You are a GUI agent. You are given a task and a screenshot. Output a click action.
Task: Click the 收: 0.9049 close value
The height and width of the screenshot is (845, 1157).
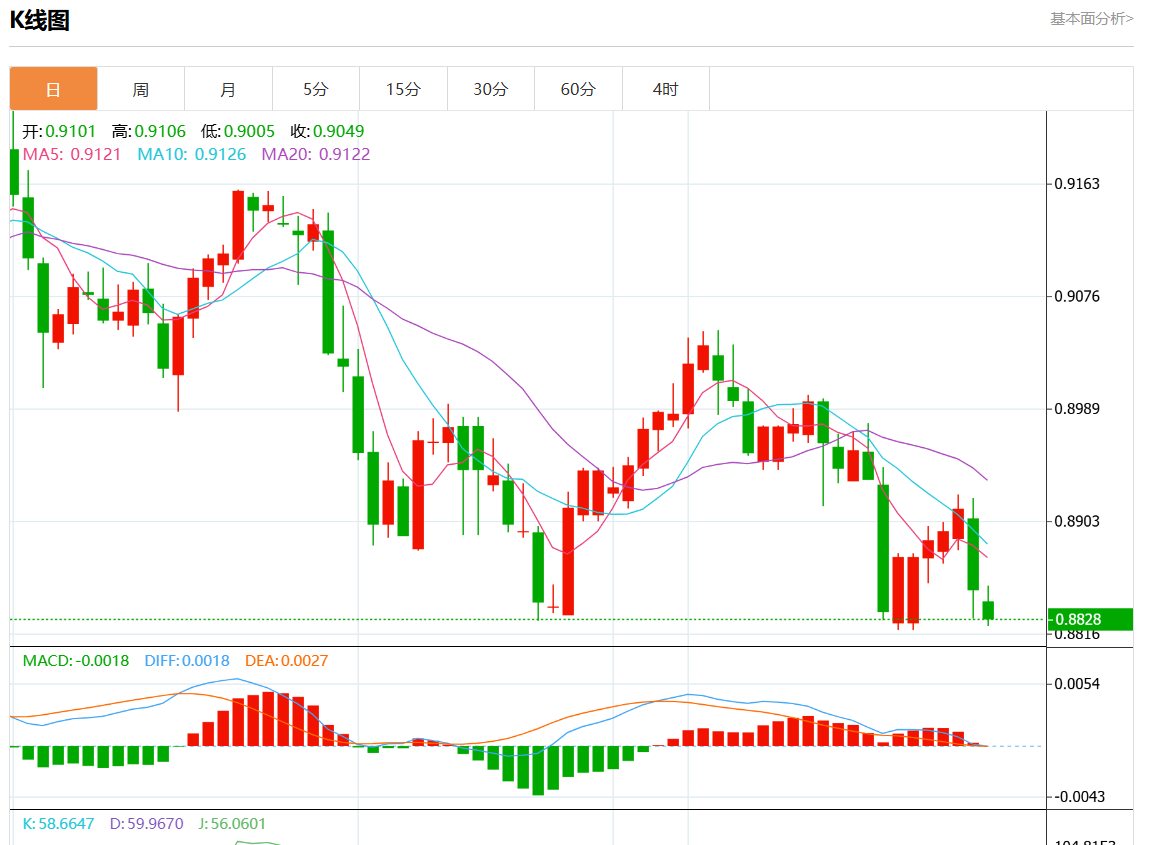327,131
